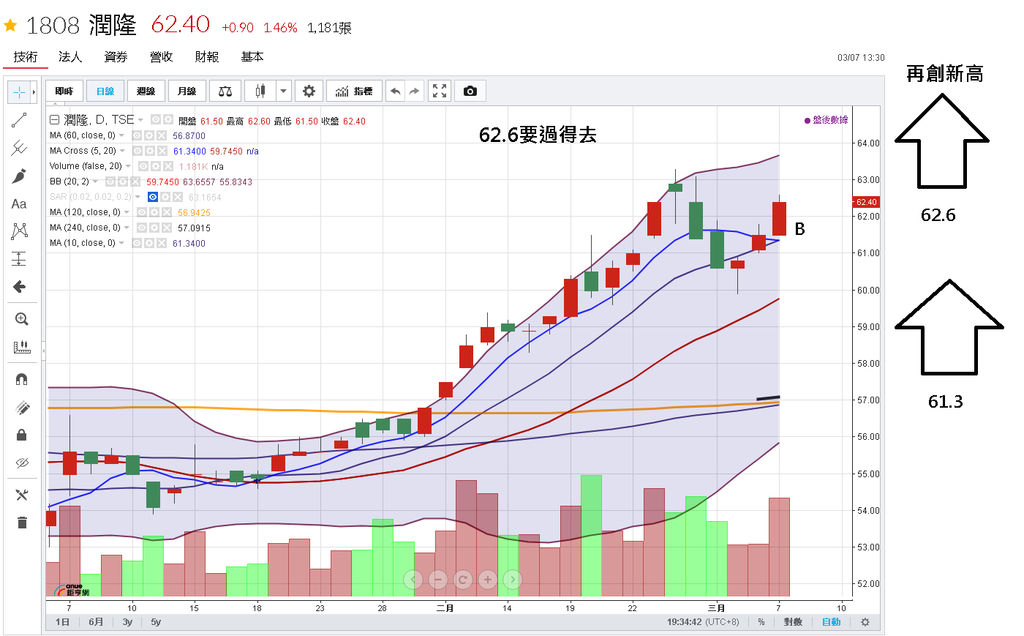Select the 月線 monthly interval
The height and width of the screenshot is (636, 1024).
[187, 91]
